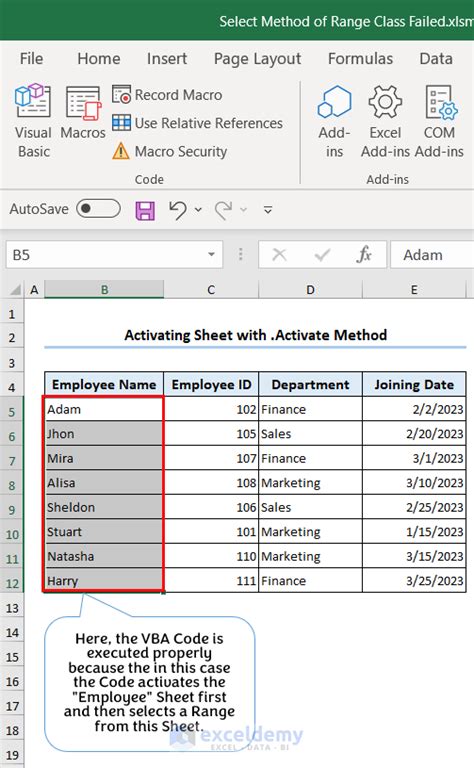Open the Data tab
Screen dimensions: 474x768
click(436, 59)
